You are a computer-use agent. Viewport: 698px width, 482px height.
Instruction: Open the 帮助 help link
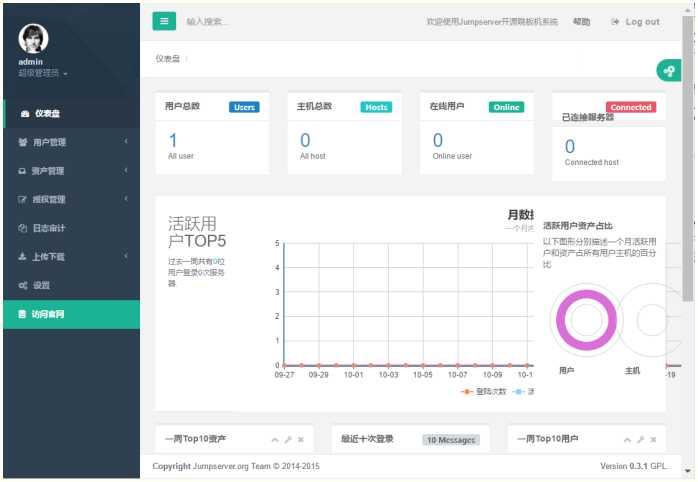click(x=581, y=21)
